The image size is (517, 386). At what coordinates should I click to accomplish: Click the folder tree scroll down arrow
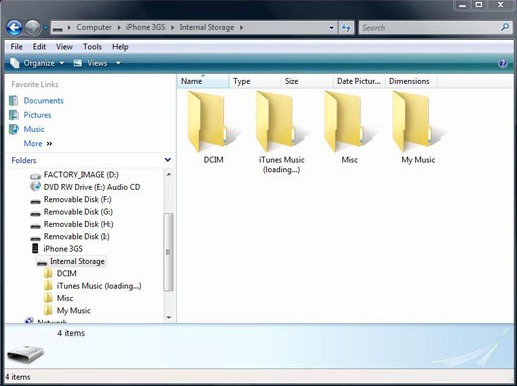(x=169, y=317)
